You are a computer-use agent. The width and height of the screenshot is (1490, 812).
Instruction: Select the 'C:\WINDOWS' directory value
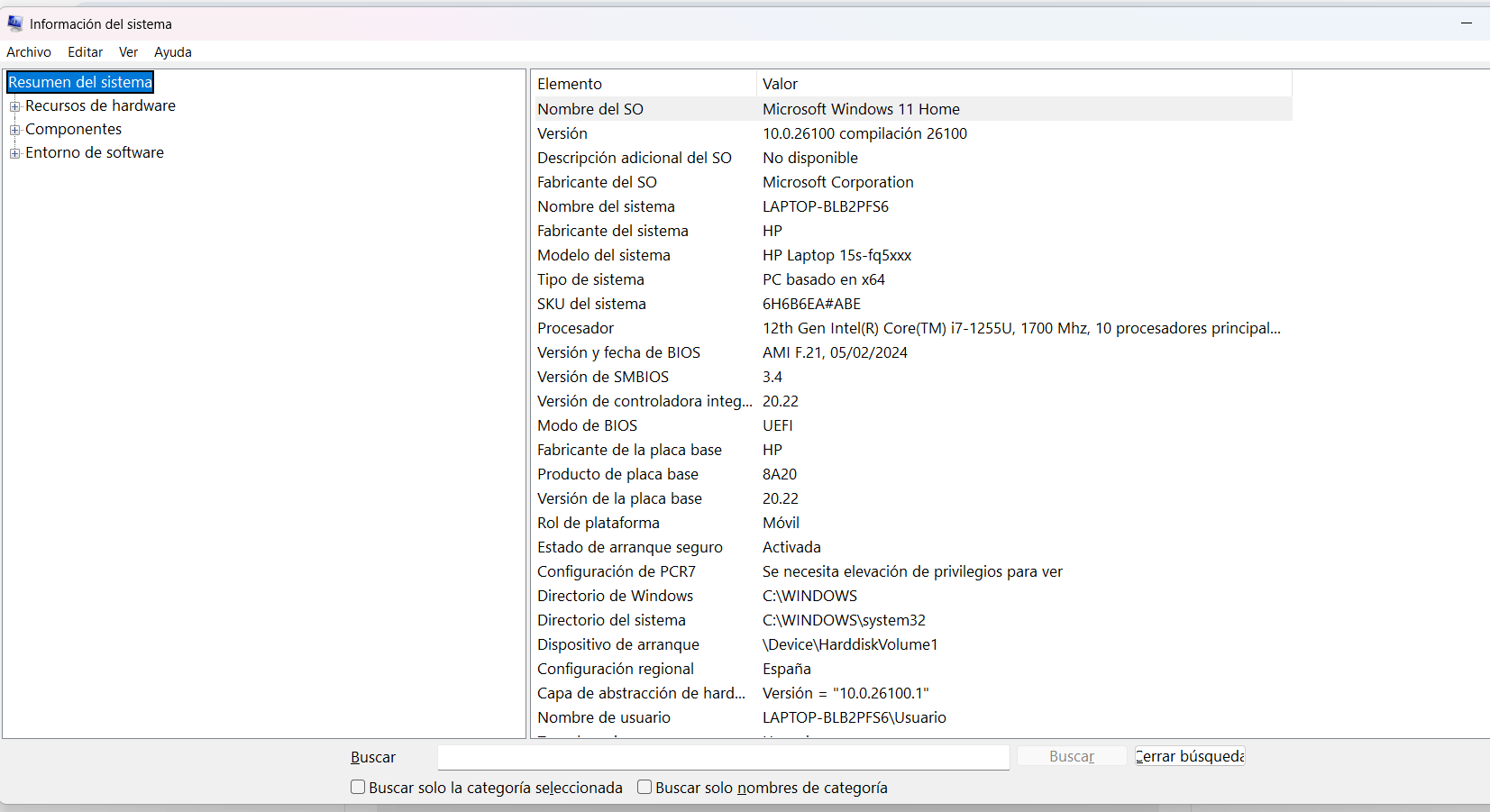pos(809,596)
